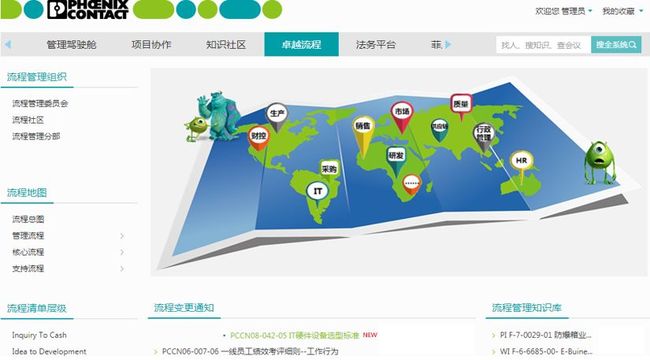Open the 欢迎您 管理员 user dropdown
Screen dimensions: 650x360
tap(563, 11)
